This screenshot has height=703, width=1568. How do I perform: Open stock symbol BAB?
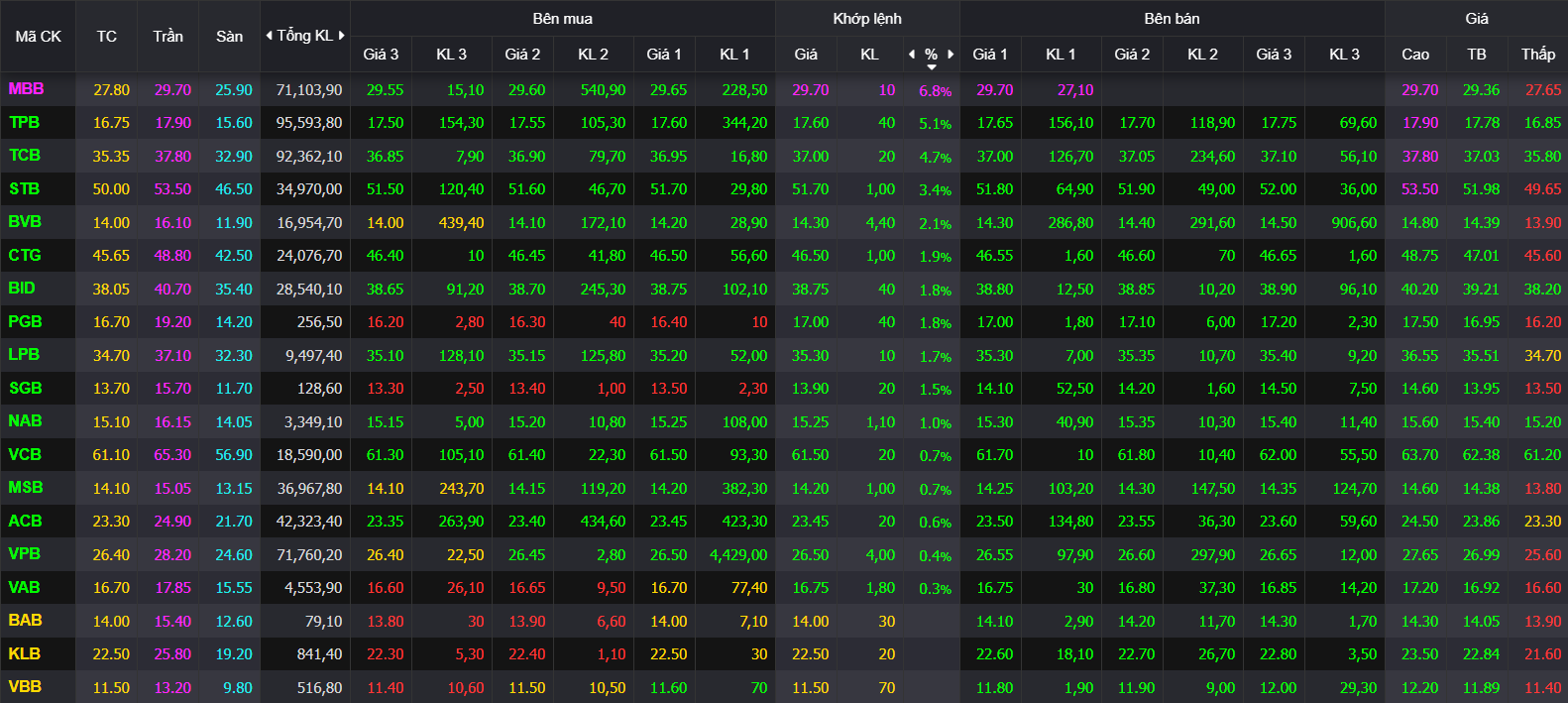25,621
